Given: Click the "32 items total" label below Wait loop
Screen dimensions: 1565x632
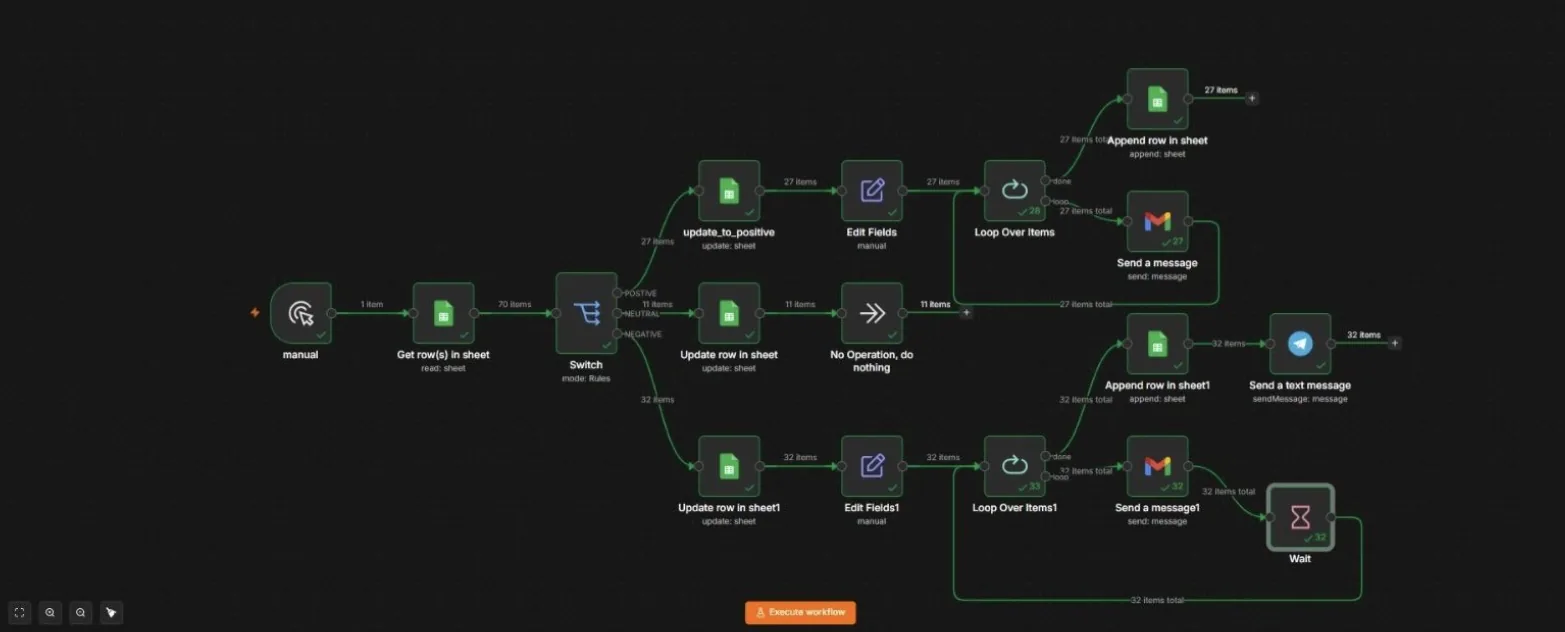Looking at the screenshot, I should pyautogui.click(x=1157, y=600).
